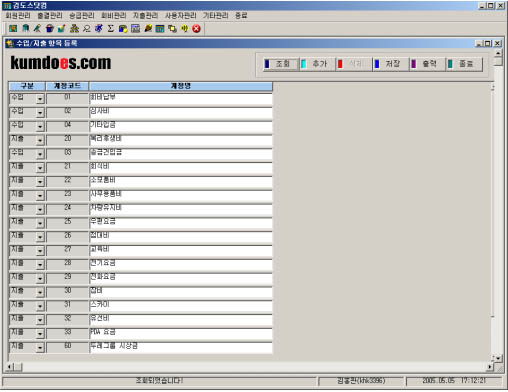
Task: Click account code cell 24
Action: click(x=67, y=210)
